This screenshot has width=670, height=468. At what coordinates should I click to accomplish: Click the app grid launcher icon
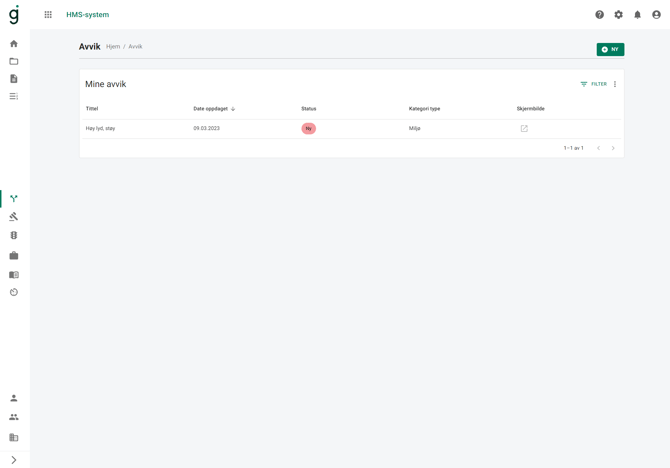tap(48, 15)
